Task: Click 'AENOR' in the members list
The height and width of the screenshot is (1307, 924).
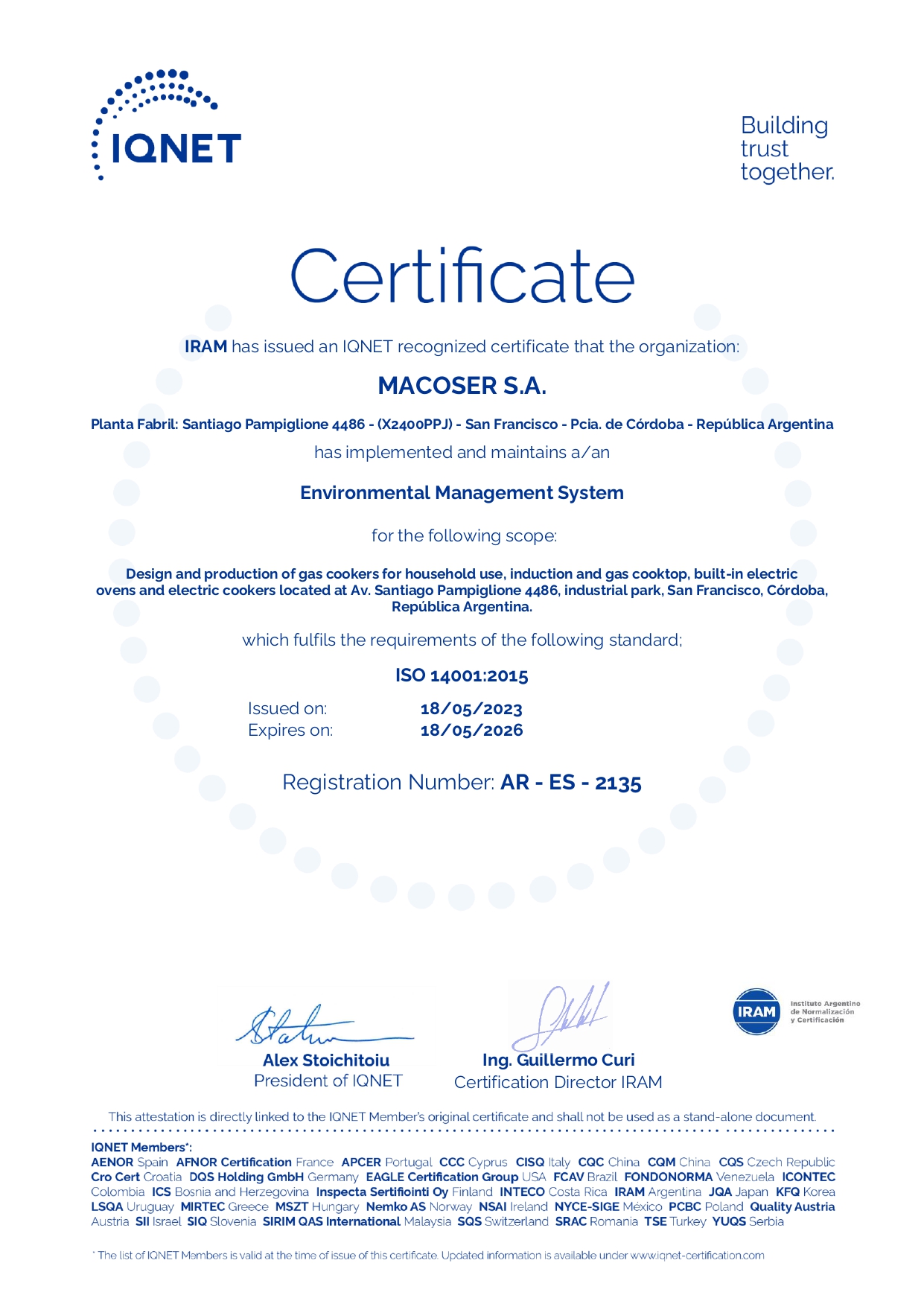Action: (112, 1163)
